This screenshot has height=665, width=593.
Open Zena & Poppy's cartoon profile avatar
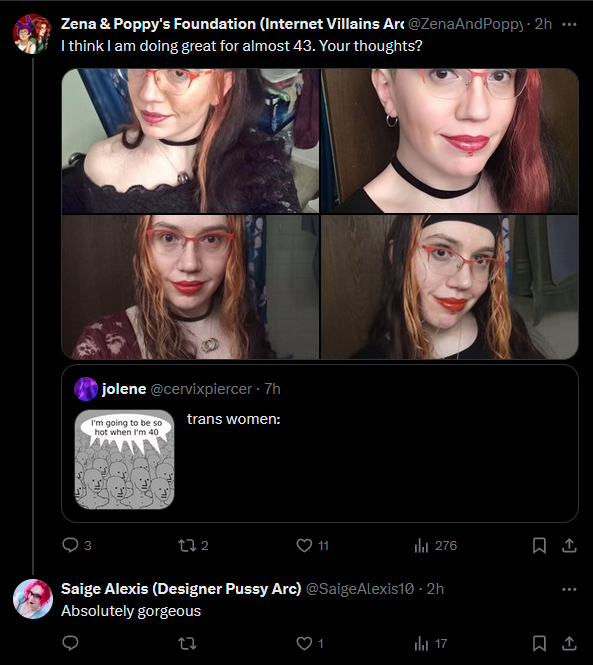32,34
